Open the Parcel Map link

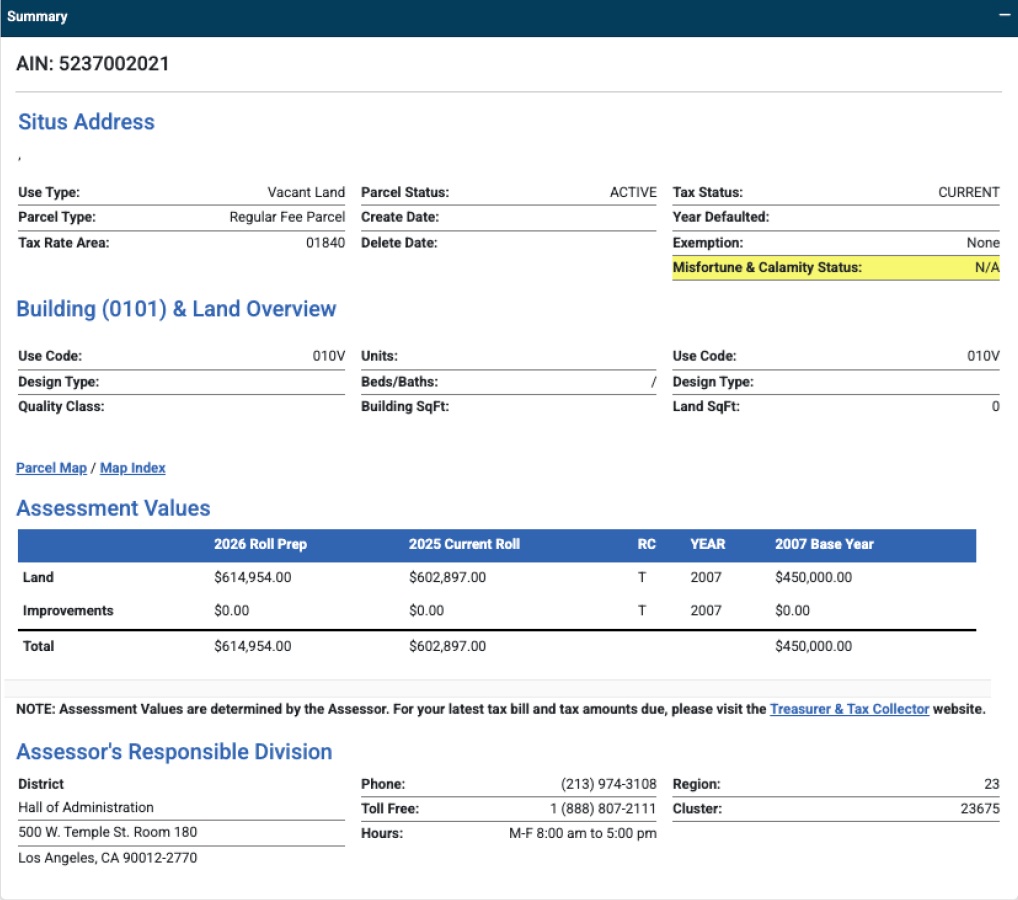(x=51, y=468)
